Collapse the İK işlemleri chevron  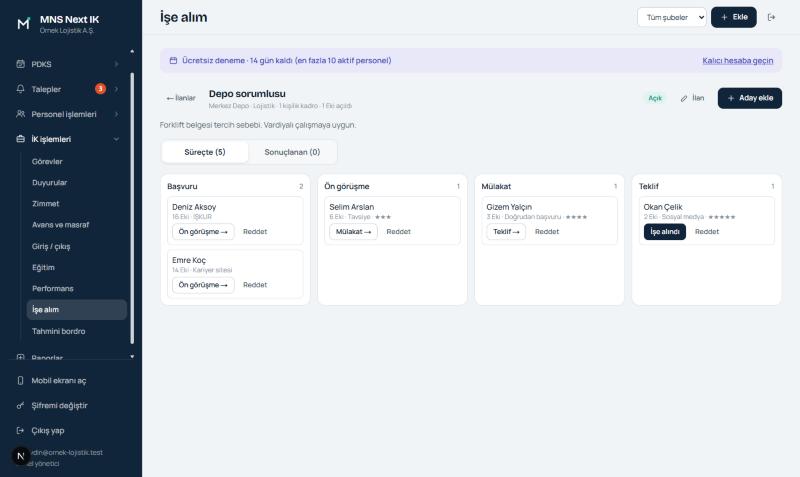click(116, 139)
